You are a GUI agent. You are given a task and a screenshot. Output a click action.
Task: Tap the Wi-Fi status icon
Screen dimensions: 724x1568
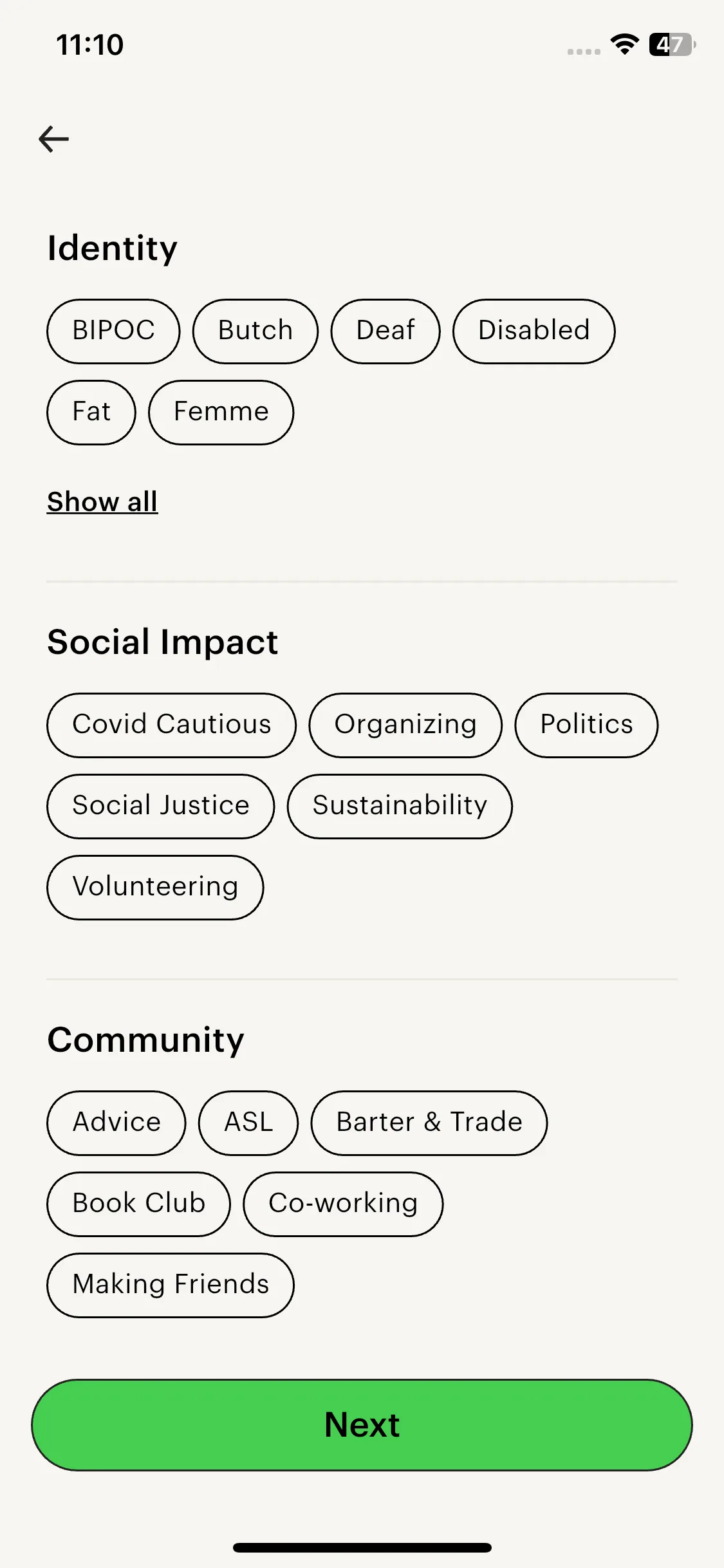pos(624,44)
